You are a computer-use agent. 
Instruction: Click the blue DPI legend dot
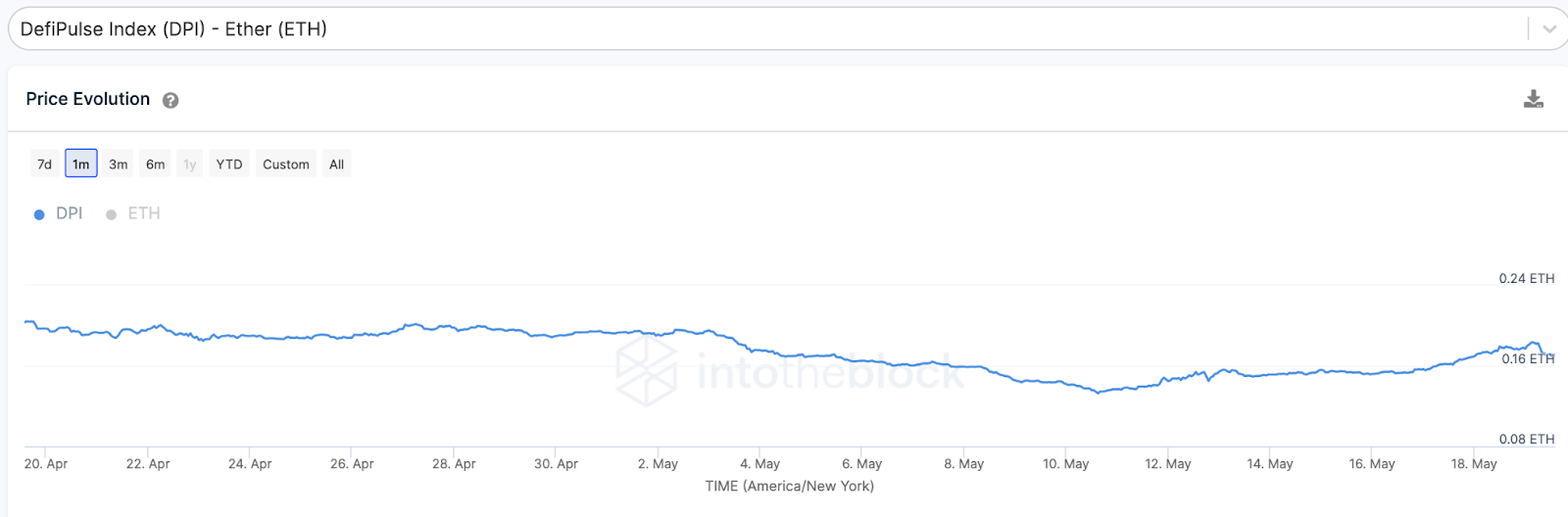39,214
